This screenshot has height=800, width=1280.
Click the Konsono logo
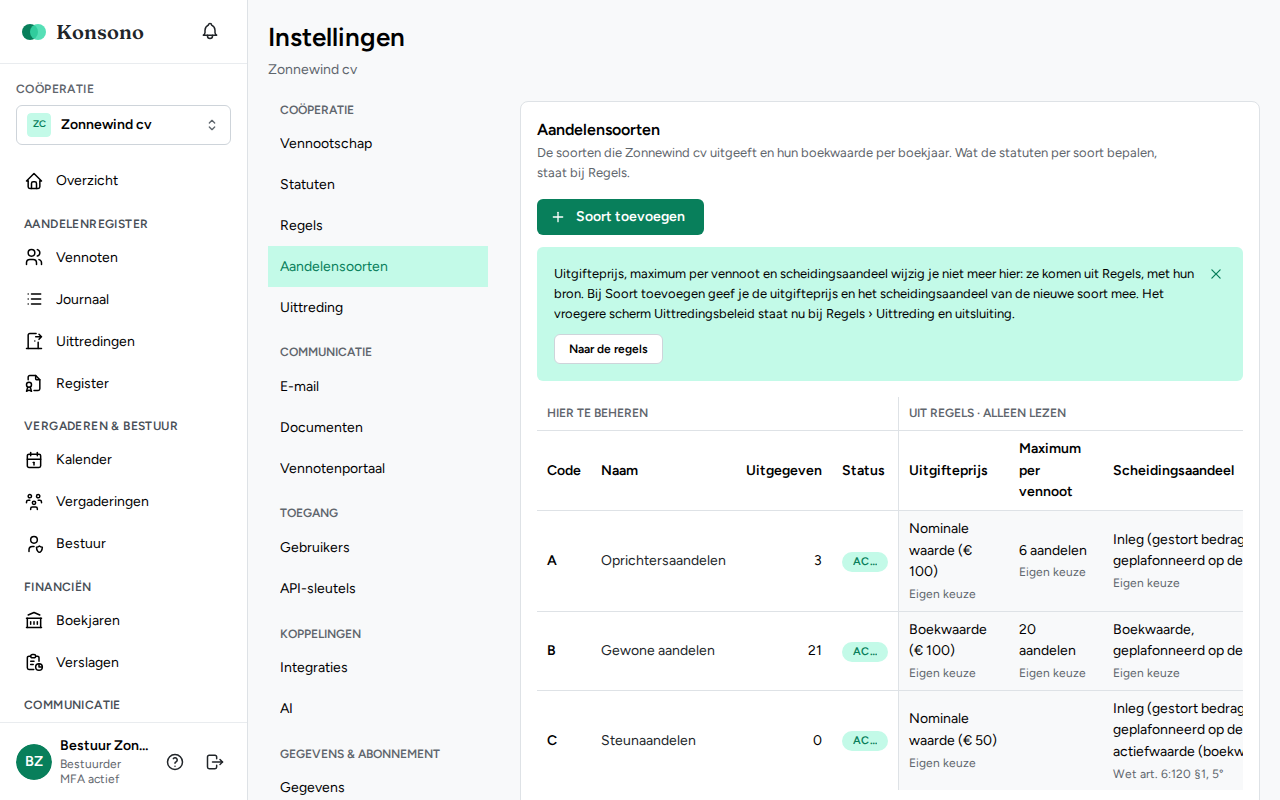[83, 32]
